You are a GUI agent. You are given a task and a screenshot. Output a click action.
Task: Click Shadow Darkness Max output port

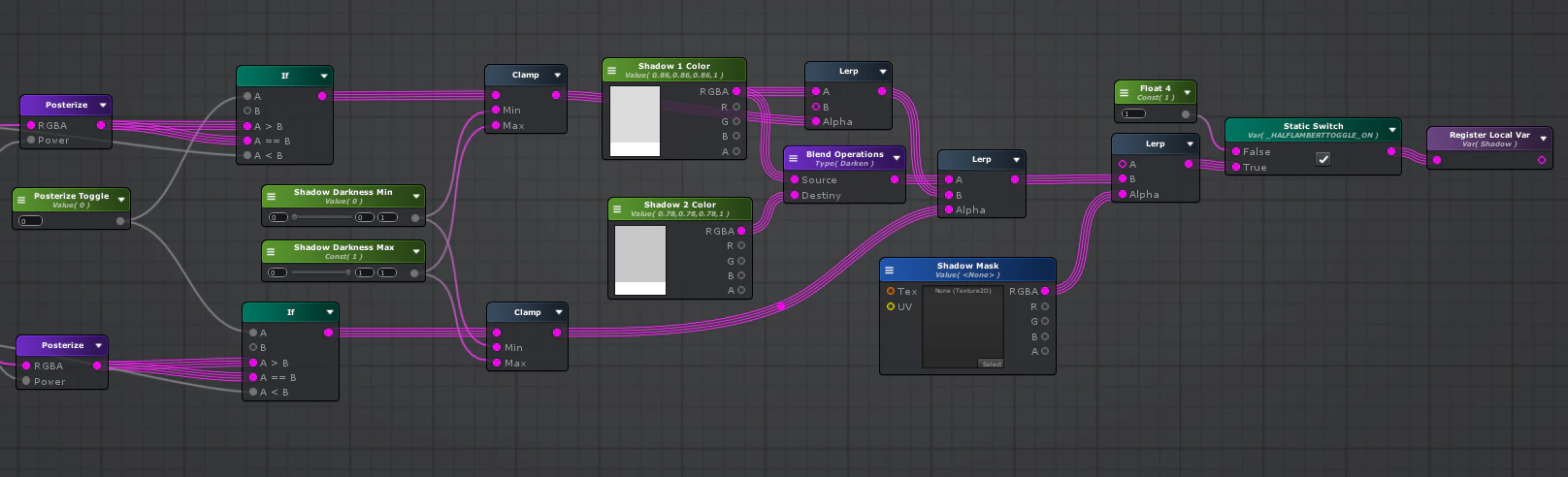[415, 273]
